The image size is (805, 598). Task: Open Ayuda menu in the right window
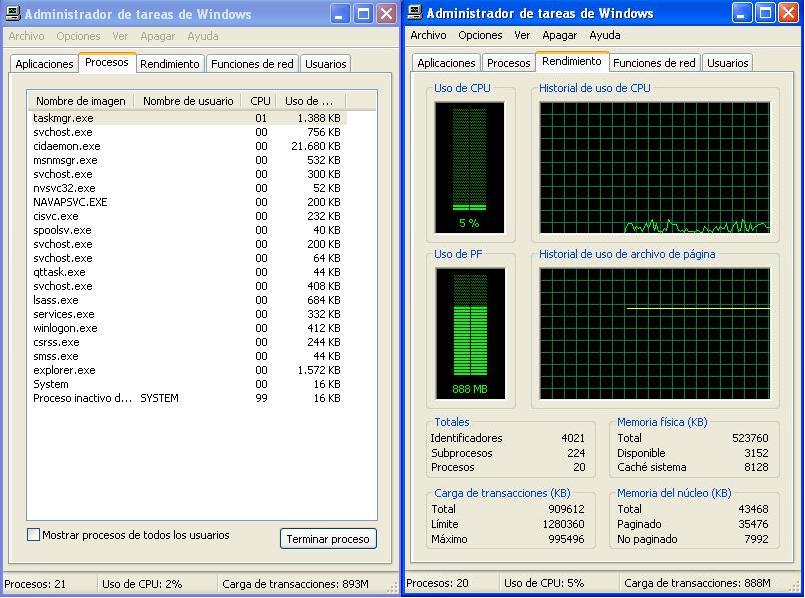tap(605, 35)
